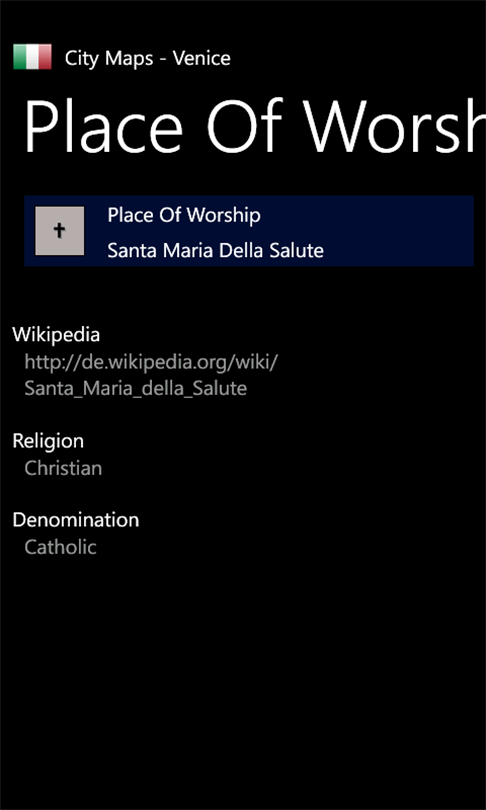486x810 pixels.
Task: Open Santa Maria Della Salute entry
Action: 215,251
